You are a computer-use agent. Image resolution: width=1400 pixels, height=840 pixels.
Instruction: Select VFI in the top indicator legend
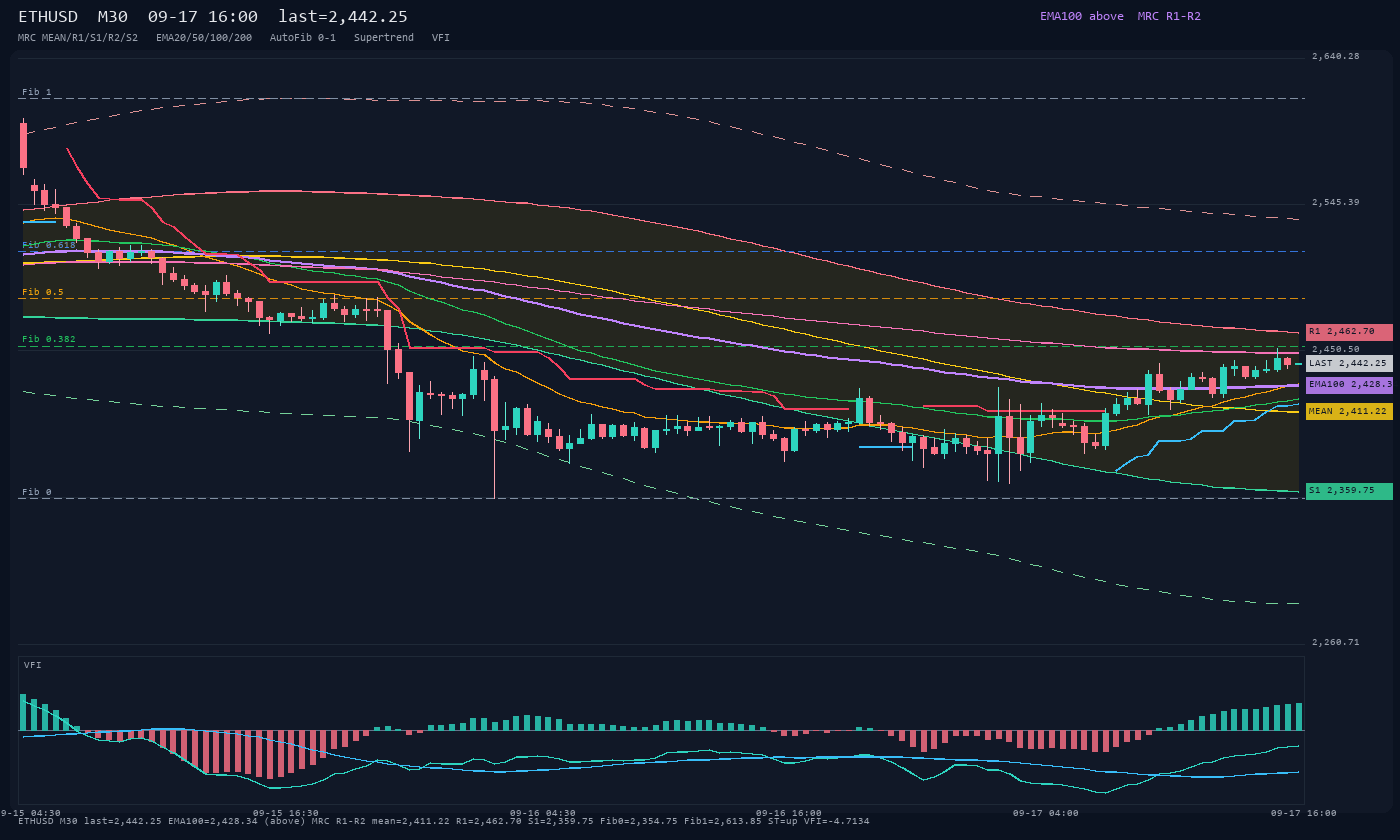tap(441, 38)
